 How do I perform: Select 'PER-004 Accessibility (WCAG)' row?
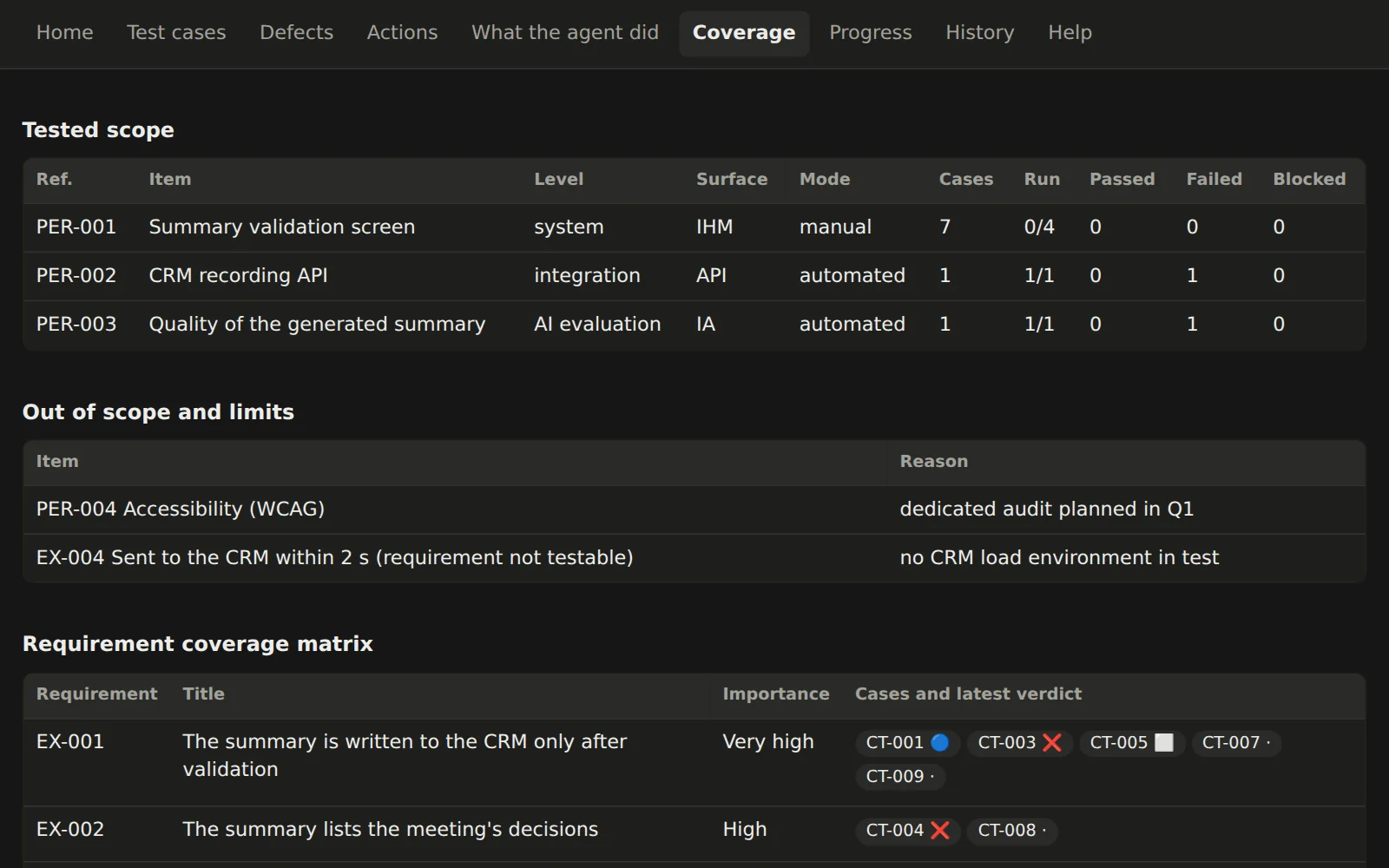click(694, 510)
